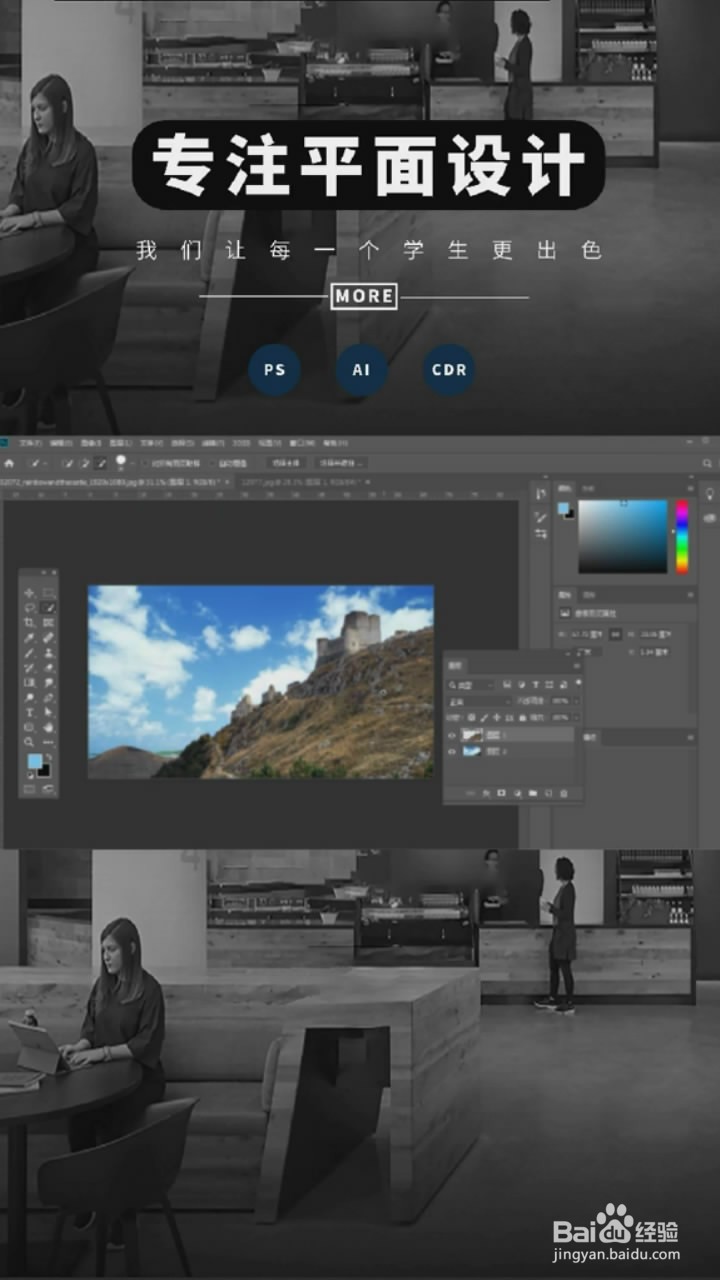Select the Dodge tool
Screen dimensions: 720x1280
point(29,698)
